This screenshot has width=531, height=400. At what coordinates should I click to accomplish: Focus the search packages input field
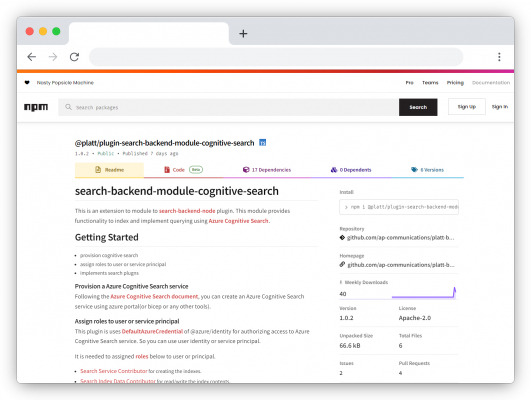(x=228, y=107)
